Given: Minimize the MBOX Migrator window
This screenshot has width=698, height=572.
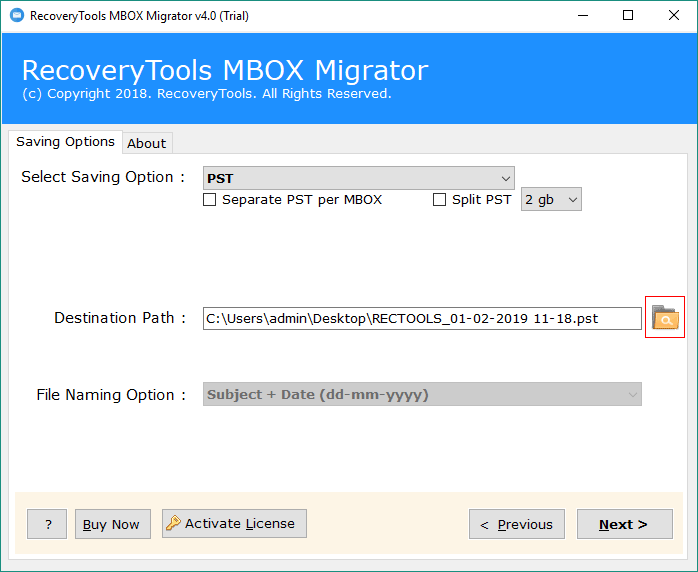Looking at the screenshot, I should (x=583, y=16).
